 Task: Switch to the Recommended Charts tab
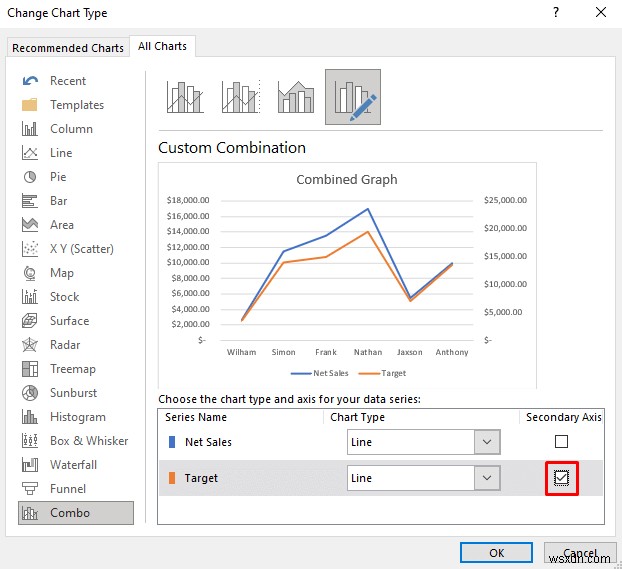point(68,48)
